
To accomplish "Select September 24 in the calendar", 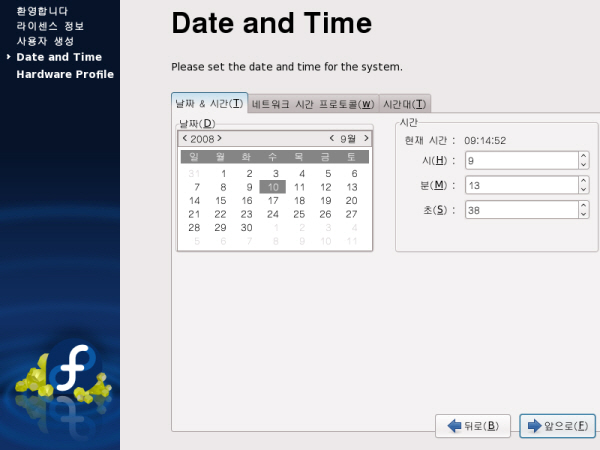I will click(x=273, y=214).
